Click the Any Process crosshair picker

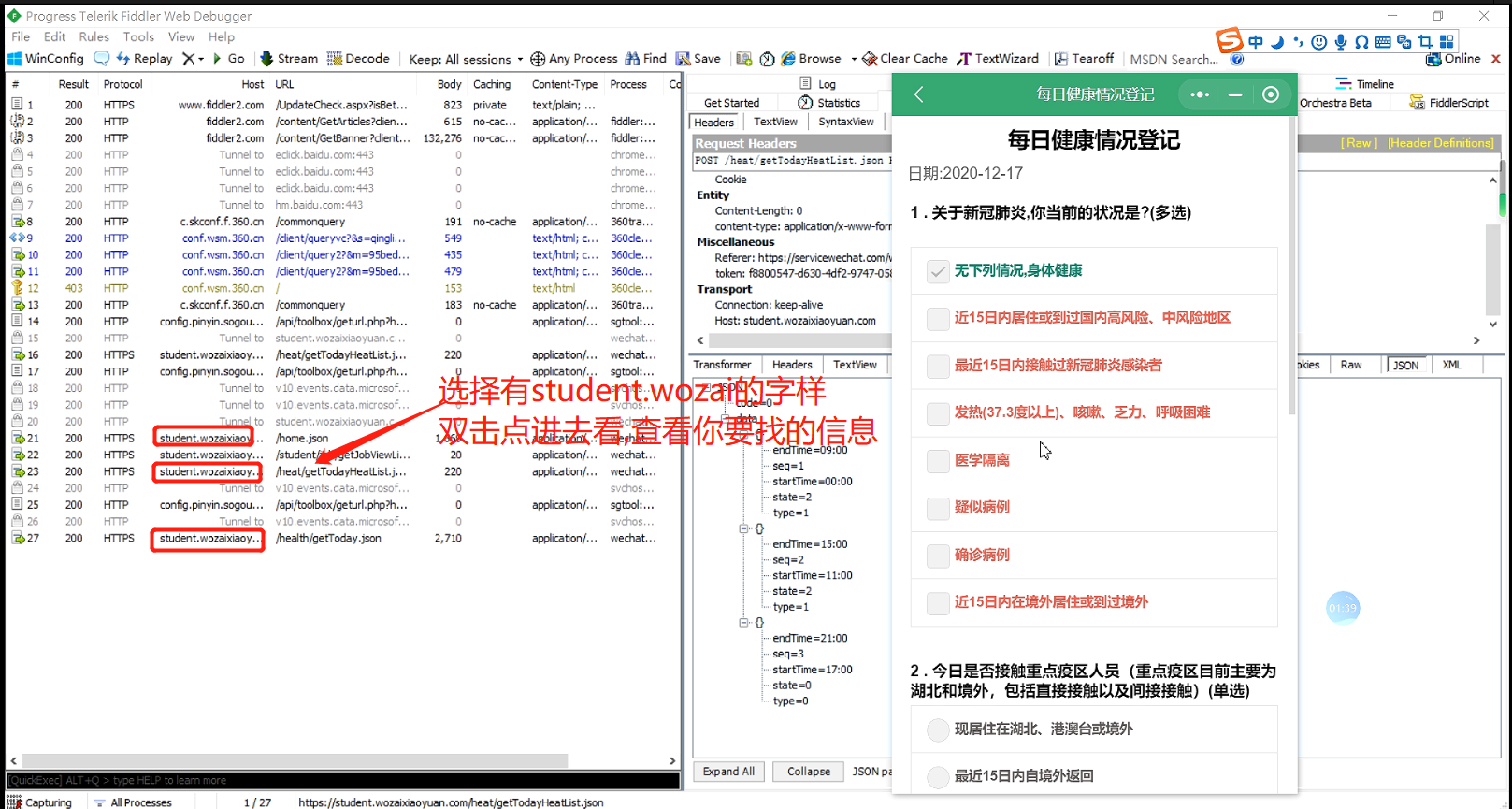coord(573,58)
